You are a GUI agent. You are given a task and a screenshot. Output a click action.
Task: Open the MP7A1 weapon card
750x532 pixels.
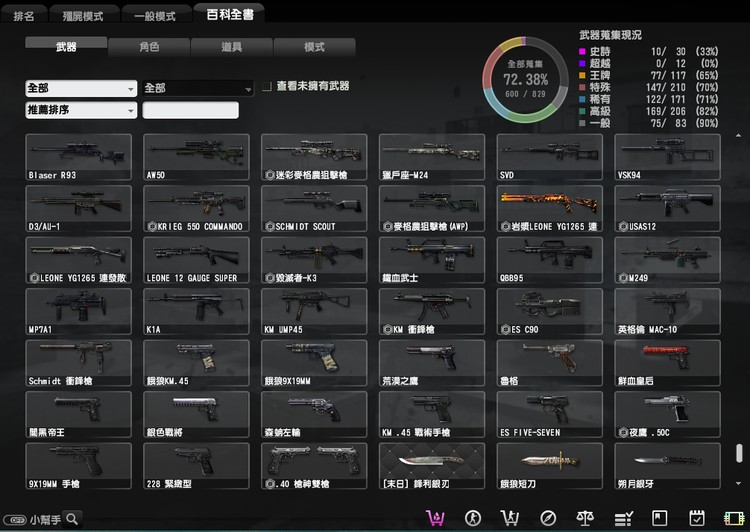(x=78, y=311)
